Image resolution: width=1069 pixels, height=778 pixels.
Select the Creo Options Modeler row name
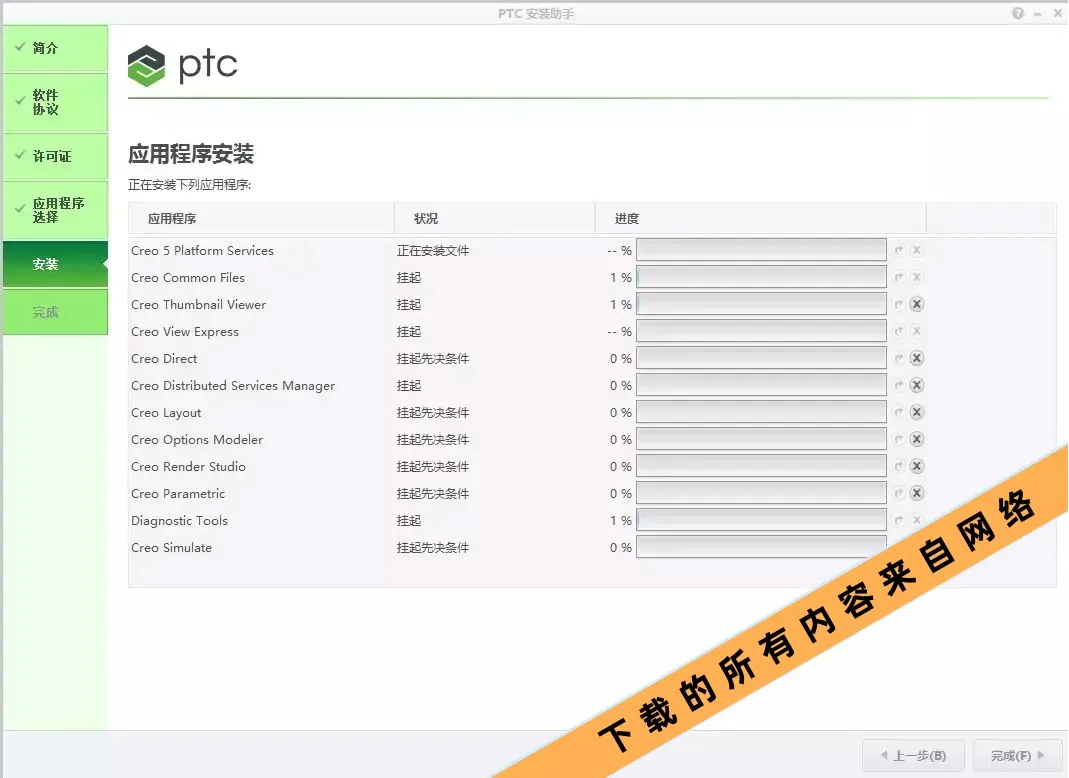(x=197, y=439)
